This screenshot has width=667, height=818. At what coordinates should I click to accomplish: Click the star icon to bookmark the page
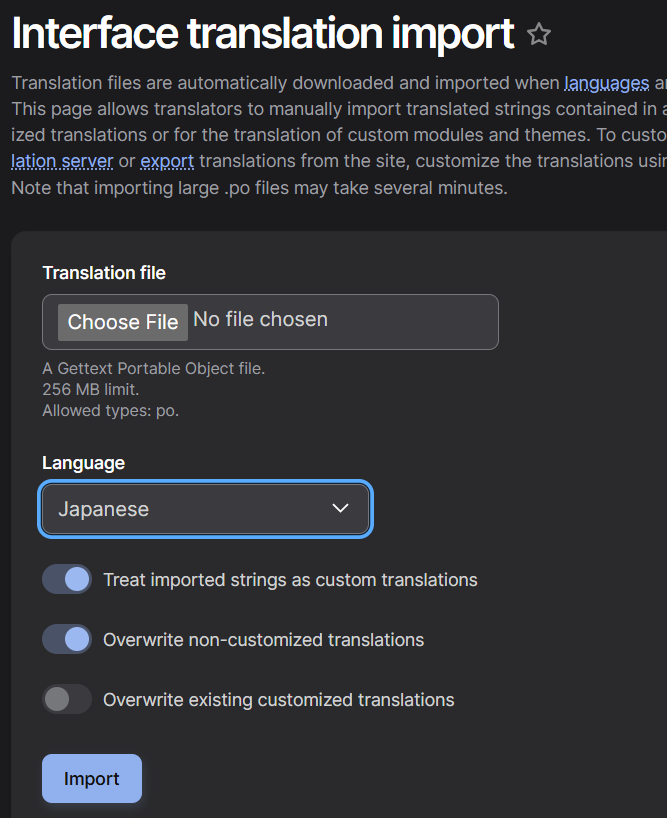pyautogui.click(x=539, y=35)
